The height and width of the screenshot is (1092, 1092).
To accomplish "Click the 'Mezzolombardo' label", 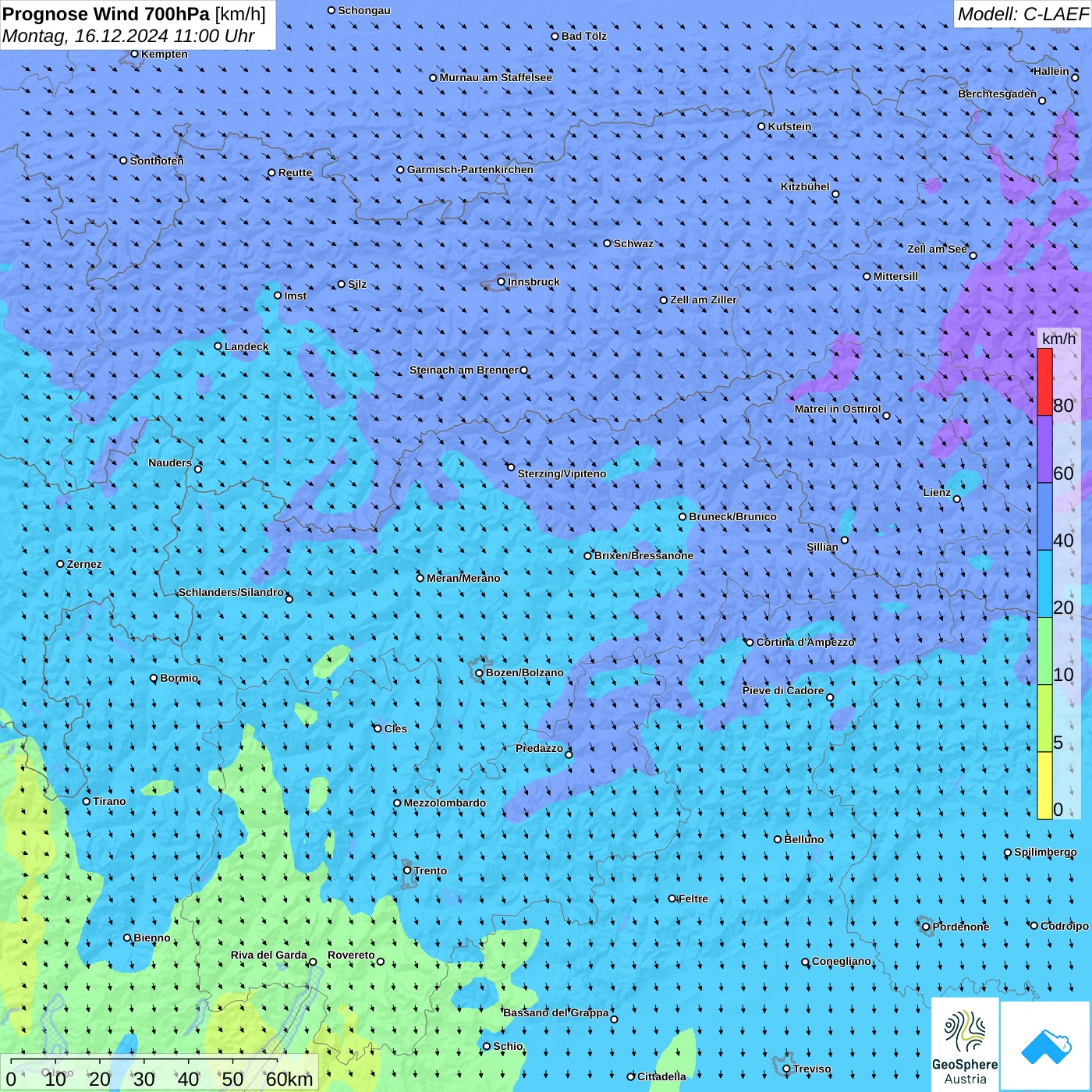I will (445, 803).
